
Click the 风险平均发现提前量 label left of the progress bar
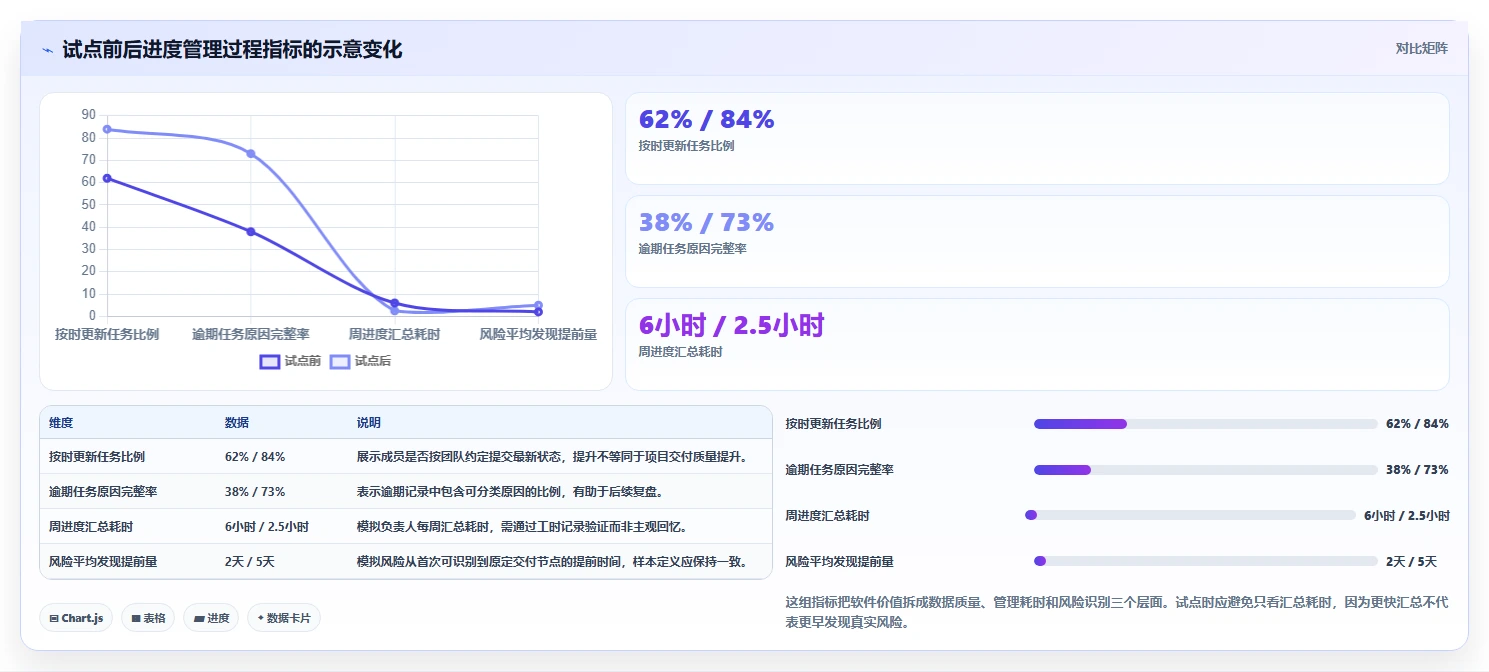[x=840, y=562]
